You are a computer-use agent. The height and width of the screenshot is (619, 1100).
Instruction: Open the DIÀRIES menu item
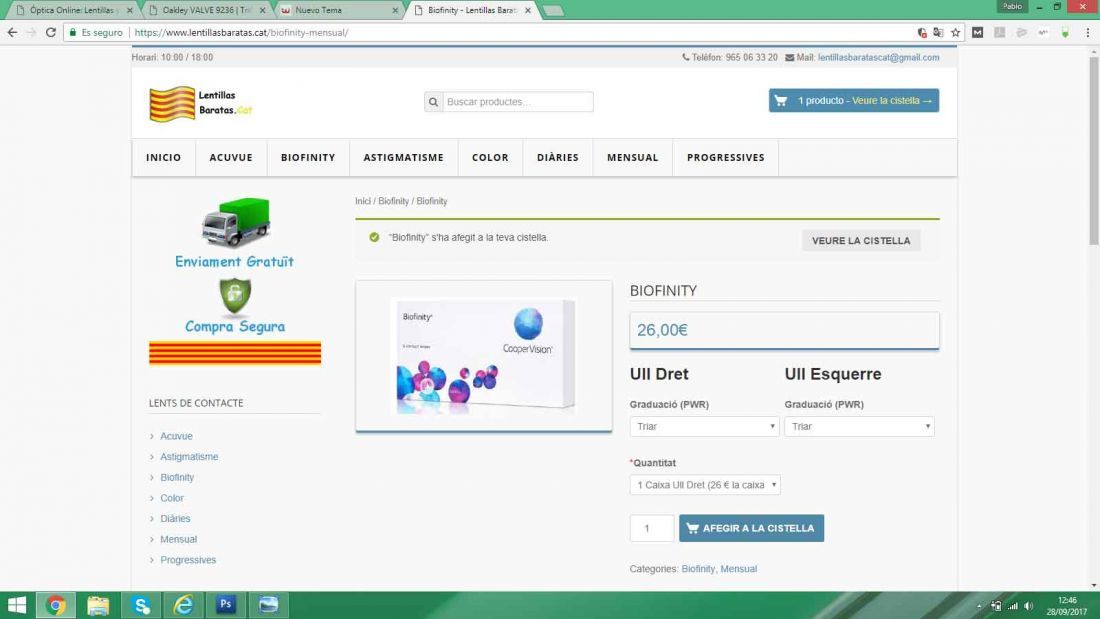coord(558,157)
